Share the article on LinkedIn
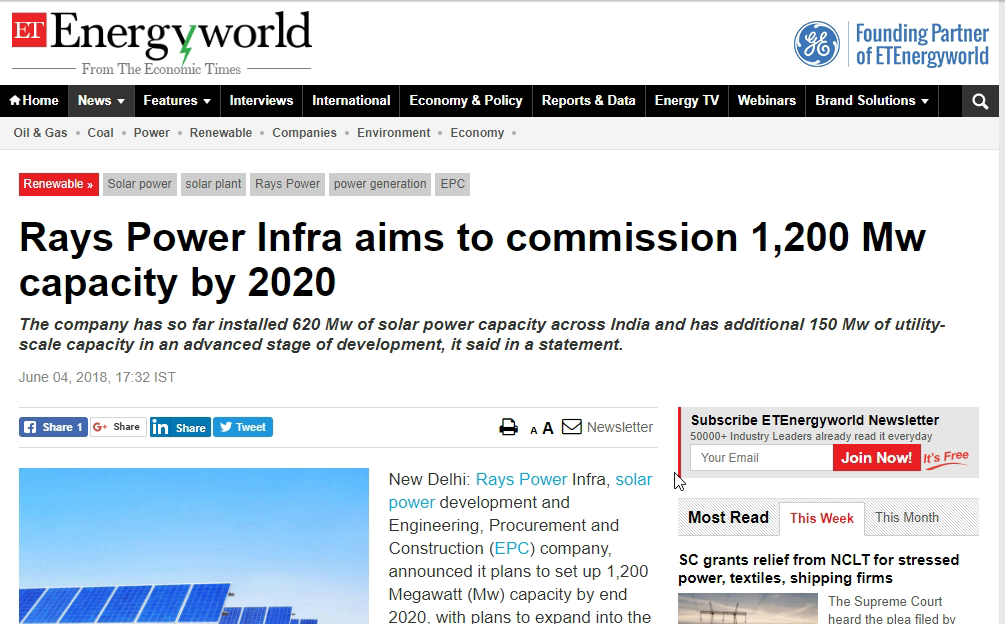This screenshot has width=1005, height=624. 180,427
